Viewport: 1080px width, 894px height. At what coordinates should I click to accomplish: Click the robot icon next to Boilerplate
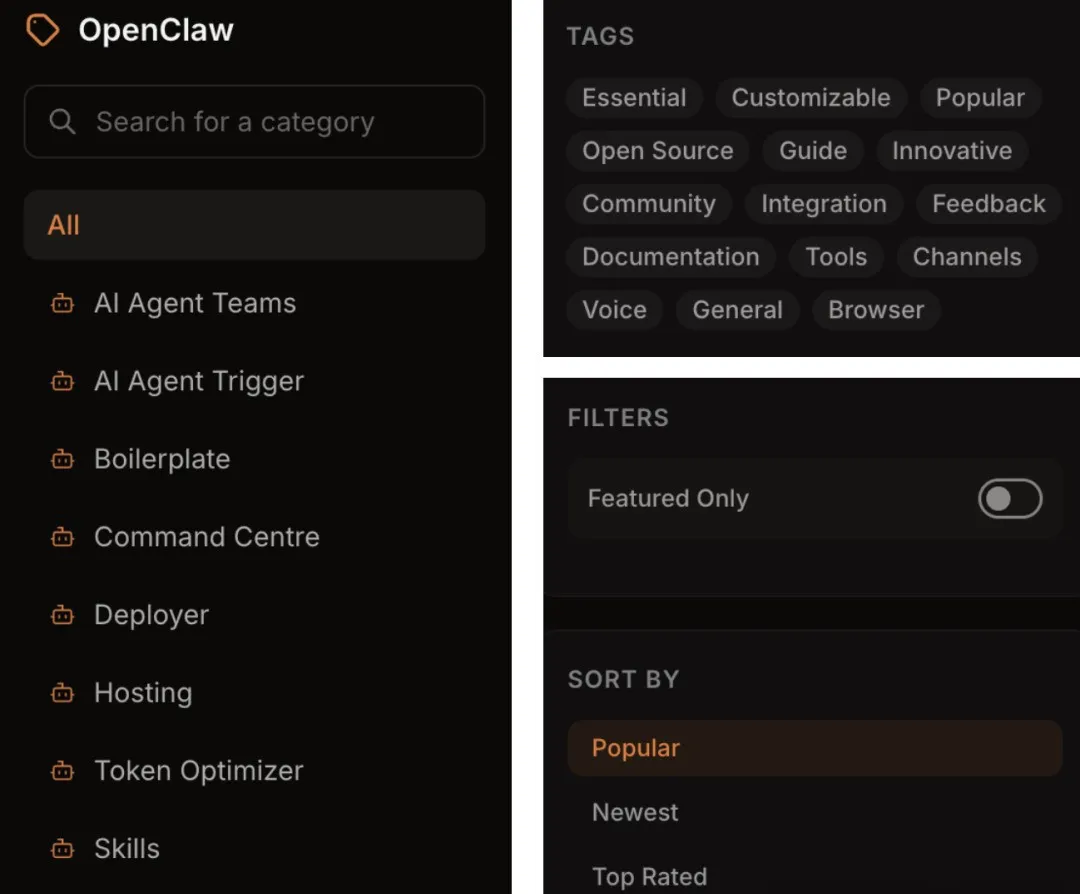(63, 460)
